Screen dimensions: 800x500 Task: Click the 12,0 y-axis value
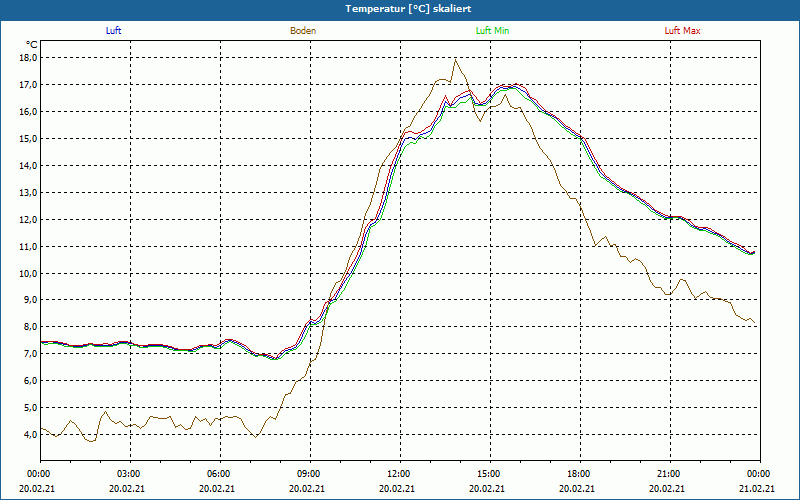tap(30, 220)
